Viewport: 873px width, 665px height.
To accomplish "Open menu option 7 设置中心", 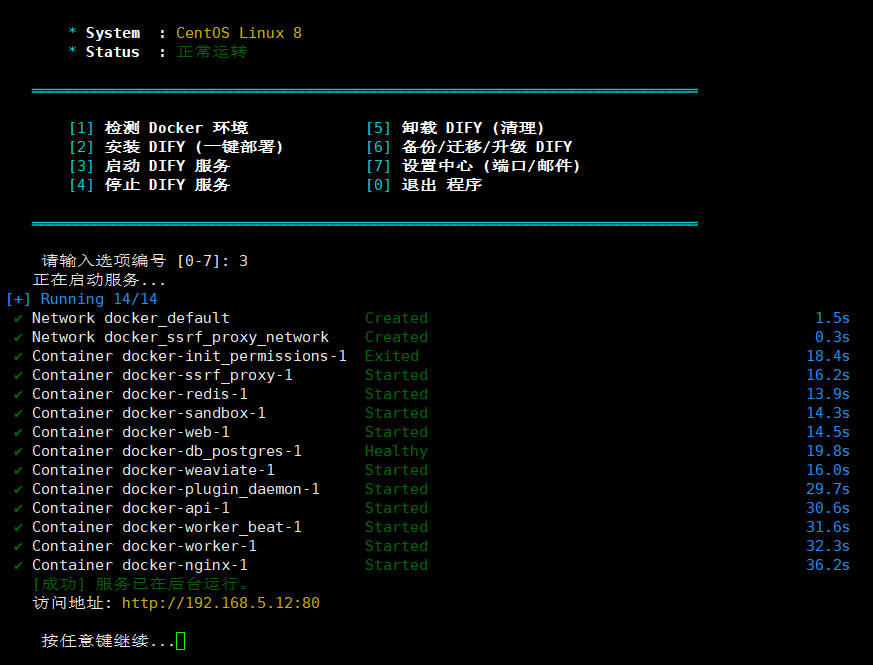I will (x=473, y=166).
